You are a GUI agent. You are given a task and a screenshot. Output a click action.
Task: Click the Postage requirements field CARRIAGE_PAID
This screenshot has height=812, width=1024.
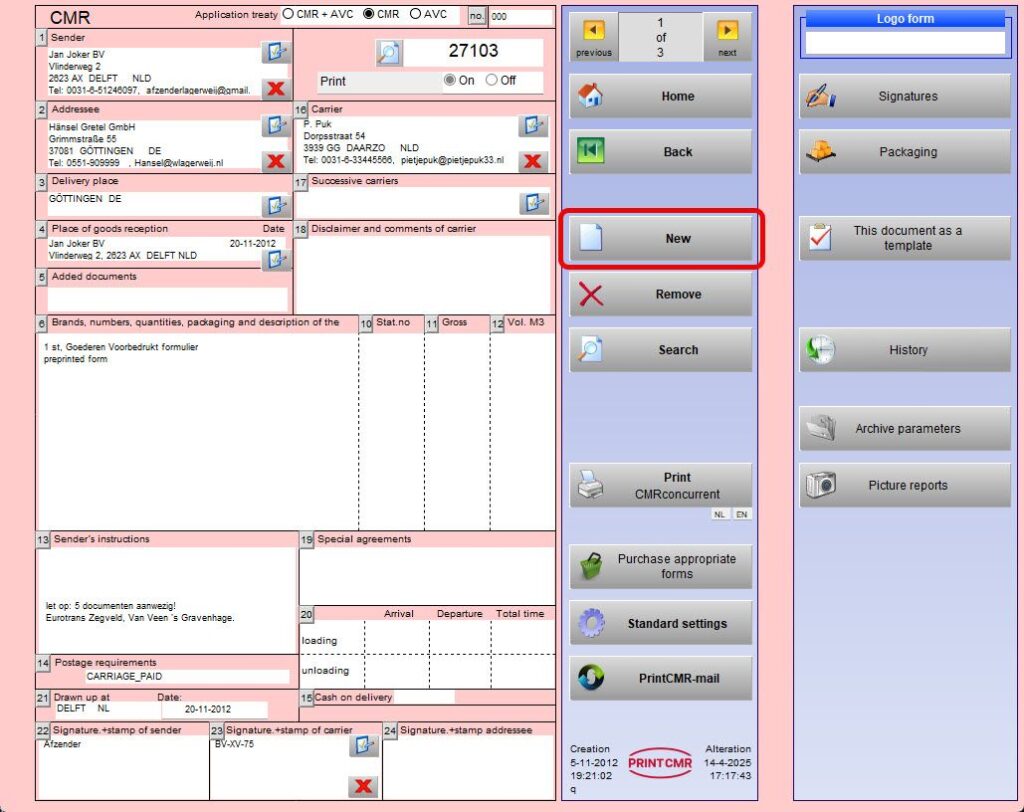(160, 676)
